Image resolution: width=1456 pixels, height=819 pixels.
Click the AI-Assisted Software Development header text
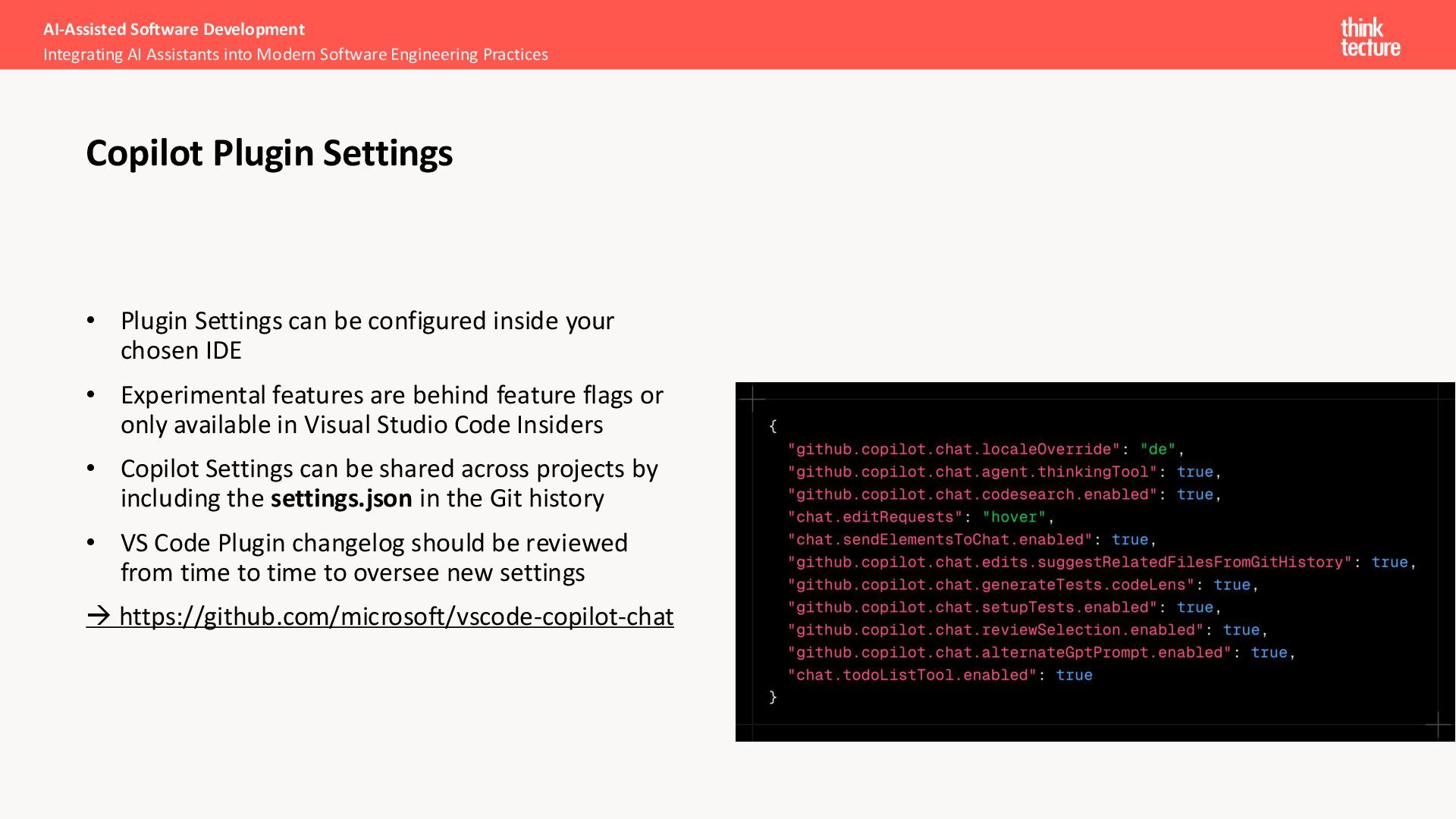point(174,30)
